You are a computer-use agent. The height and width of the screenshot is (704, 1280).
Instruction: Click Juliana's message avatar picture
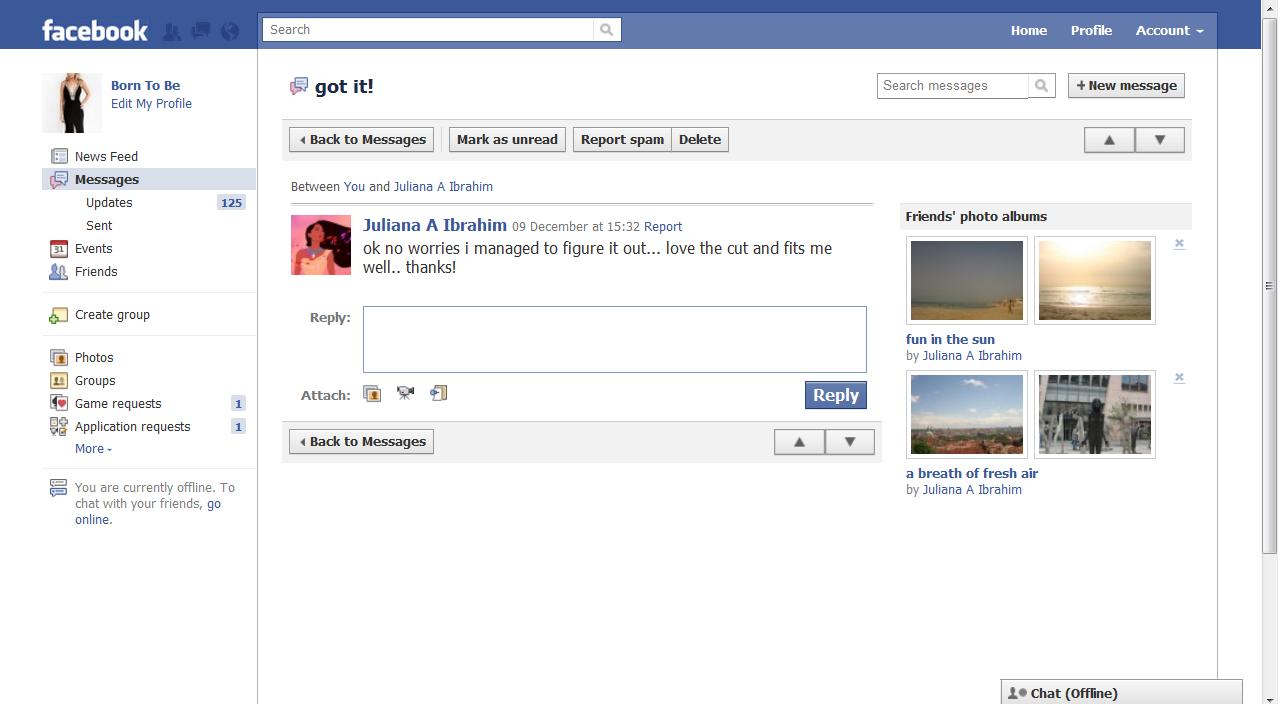[x=321, y=245]
